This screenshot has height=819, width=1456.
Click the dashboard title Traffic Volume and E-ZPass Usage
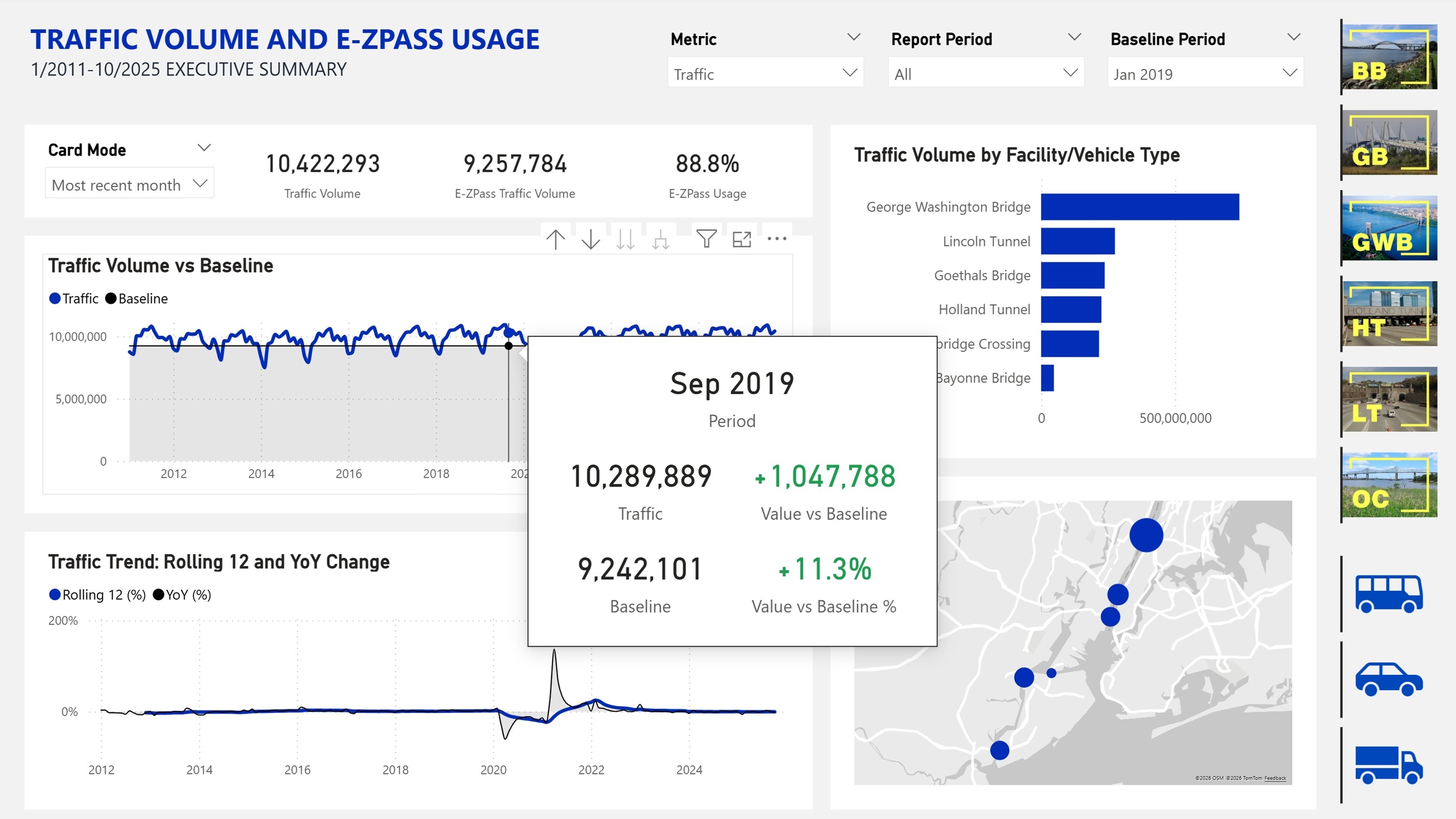click(285, 39)
